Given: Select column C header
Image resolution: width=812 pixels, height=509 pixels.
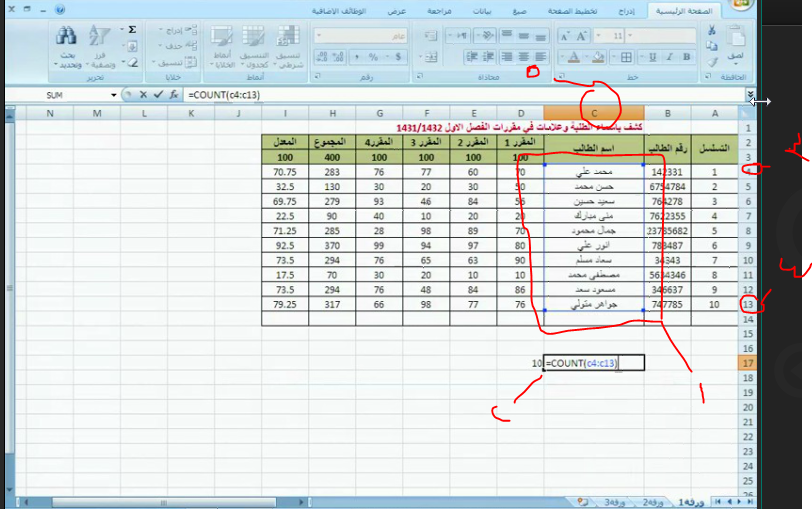Looking at the screenshot, I should click(x=594, y=113).
